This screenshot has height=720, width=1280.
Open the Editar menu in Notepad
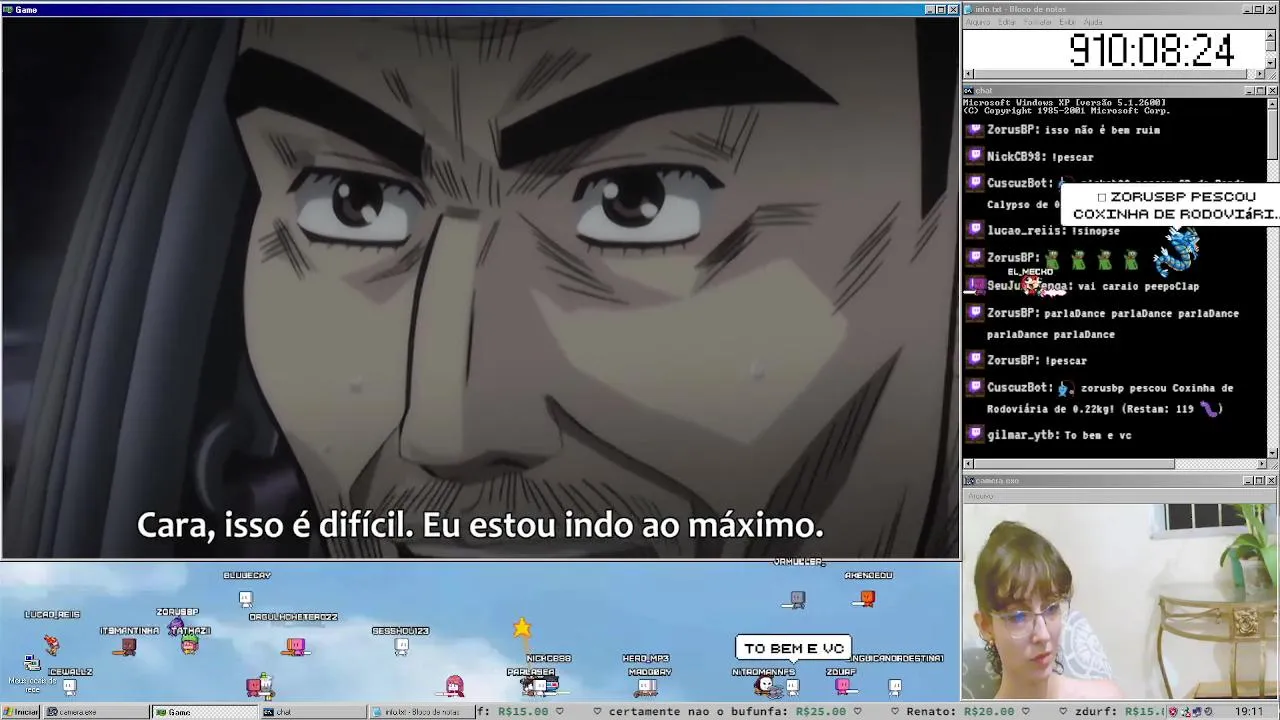click(x=1007, y=22)
